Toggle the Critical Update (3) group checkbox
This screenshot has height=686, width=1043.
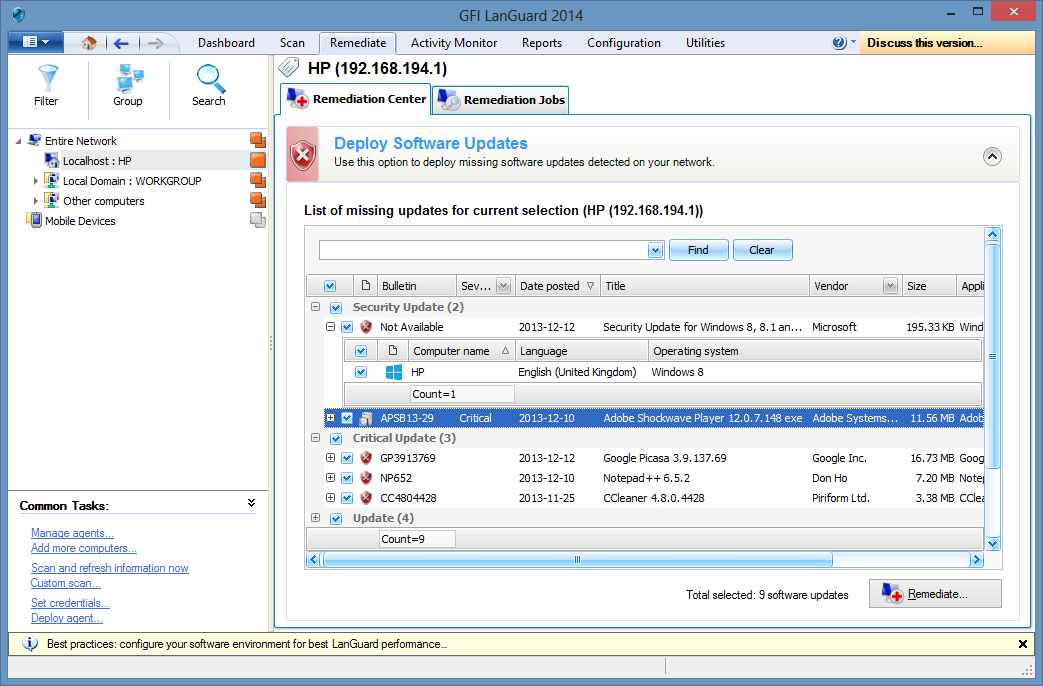(x=336, y=438)
